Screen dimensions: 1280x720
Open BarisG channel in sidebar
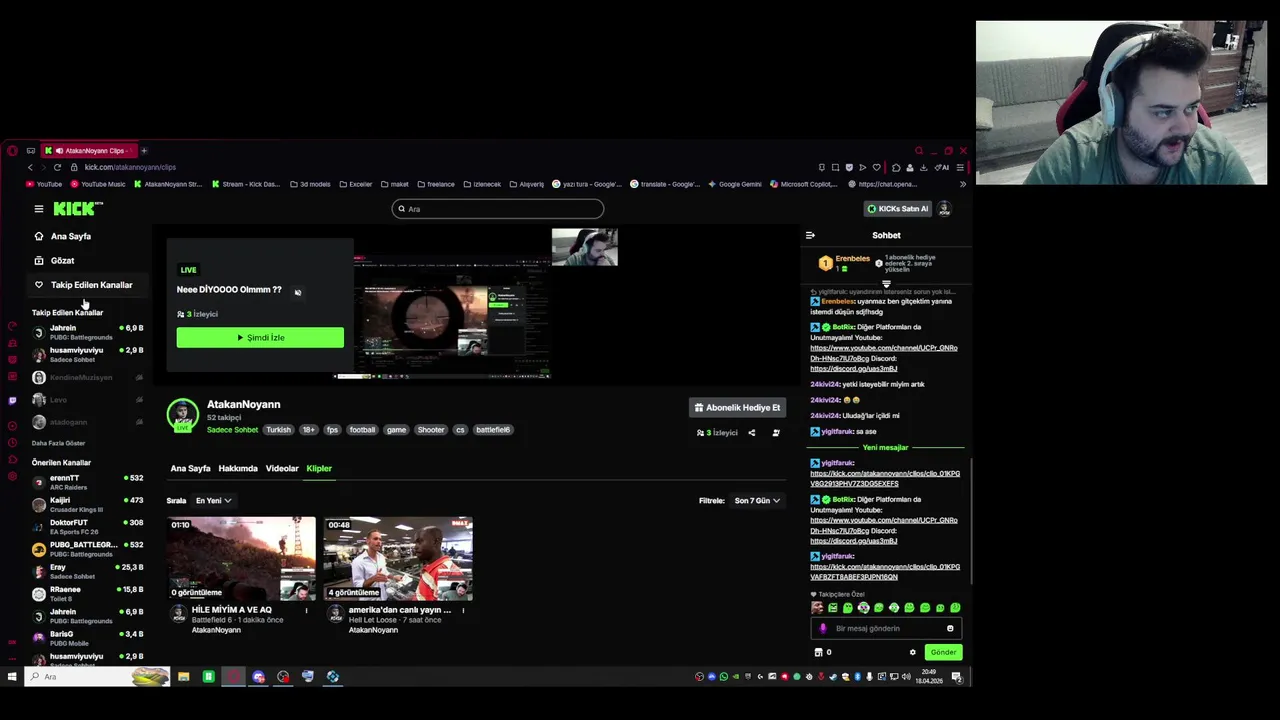88,638
